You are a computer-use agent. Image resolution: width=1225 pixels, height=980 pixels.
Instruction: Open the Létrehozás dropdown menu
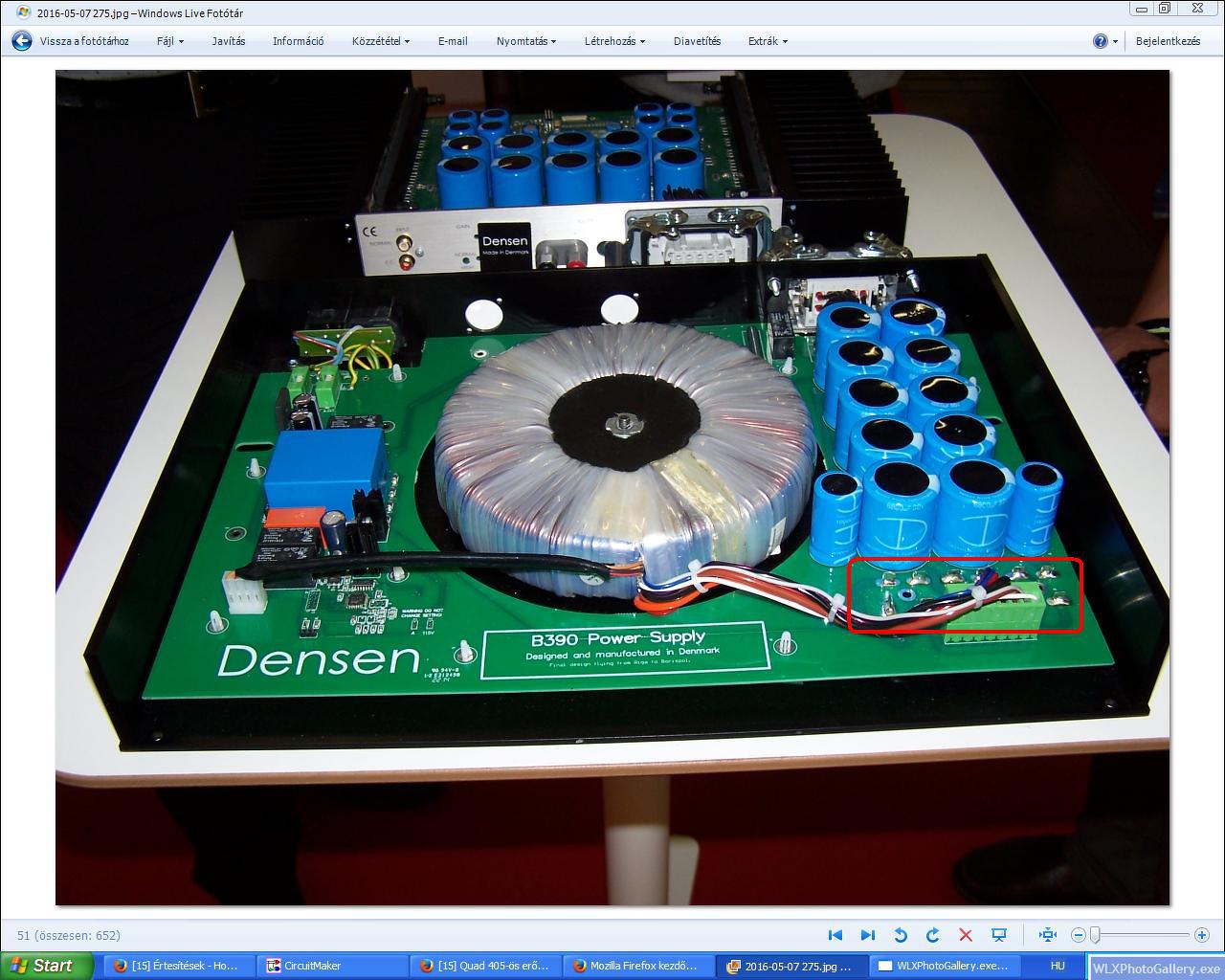pyautogui.click(x=615, y=41)
